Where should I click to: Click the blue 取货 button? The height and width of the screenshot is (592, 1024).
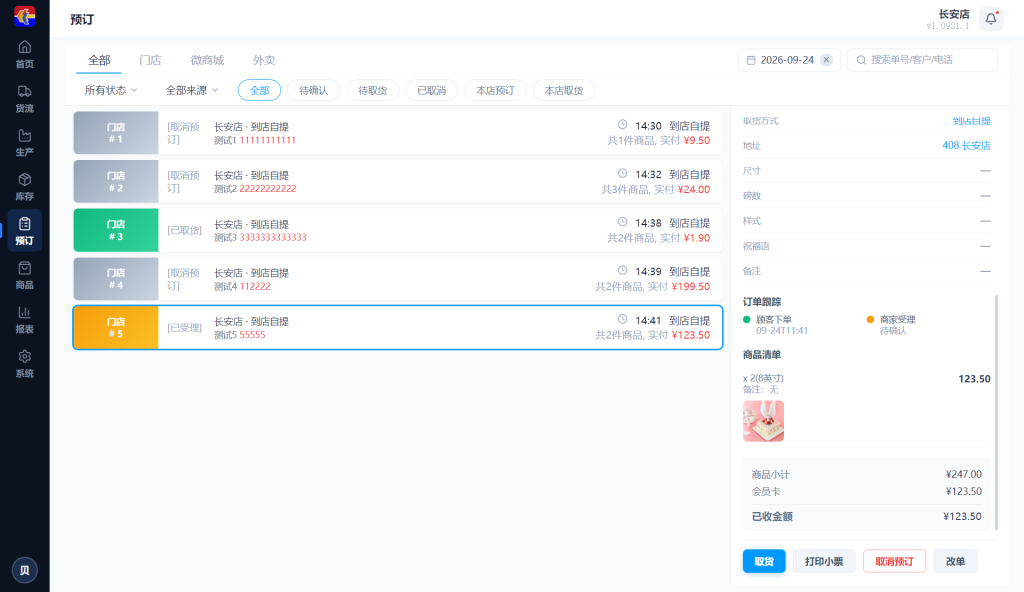(764, 561)
